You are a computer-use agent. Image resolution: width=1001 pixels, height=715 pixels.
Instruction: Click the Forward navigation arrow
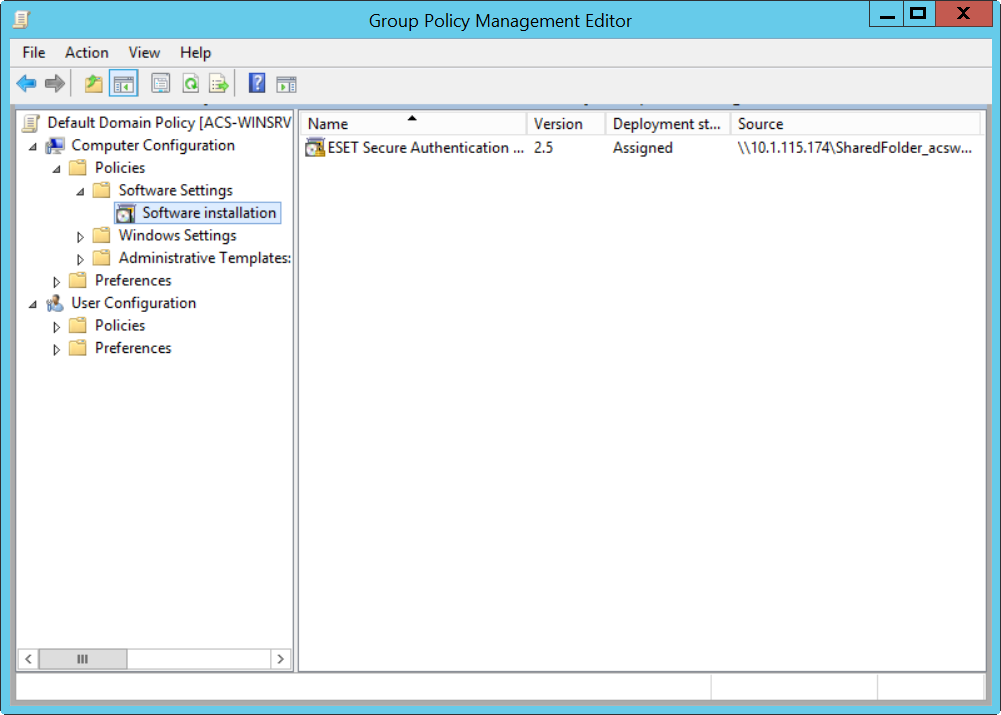(54, 83)
